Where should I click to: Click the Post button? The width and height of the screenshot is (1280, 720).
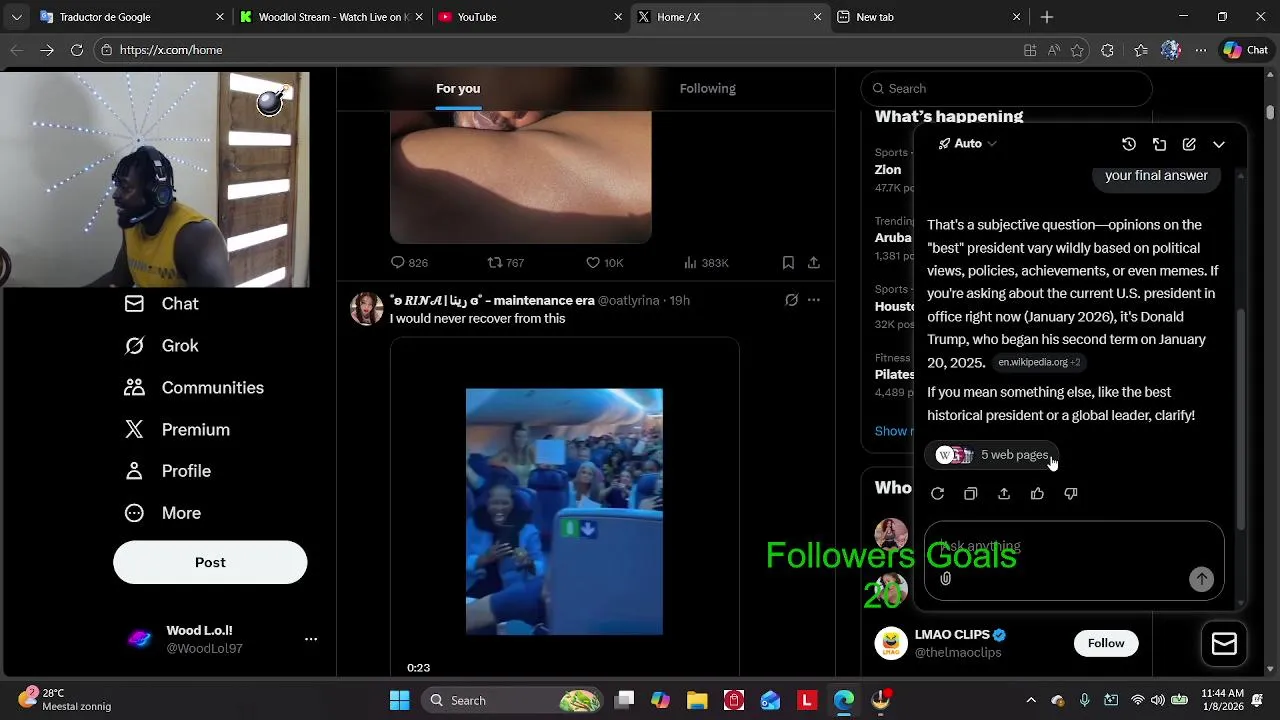[x=210, y=562]
